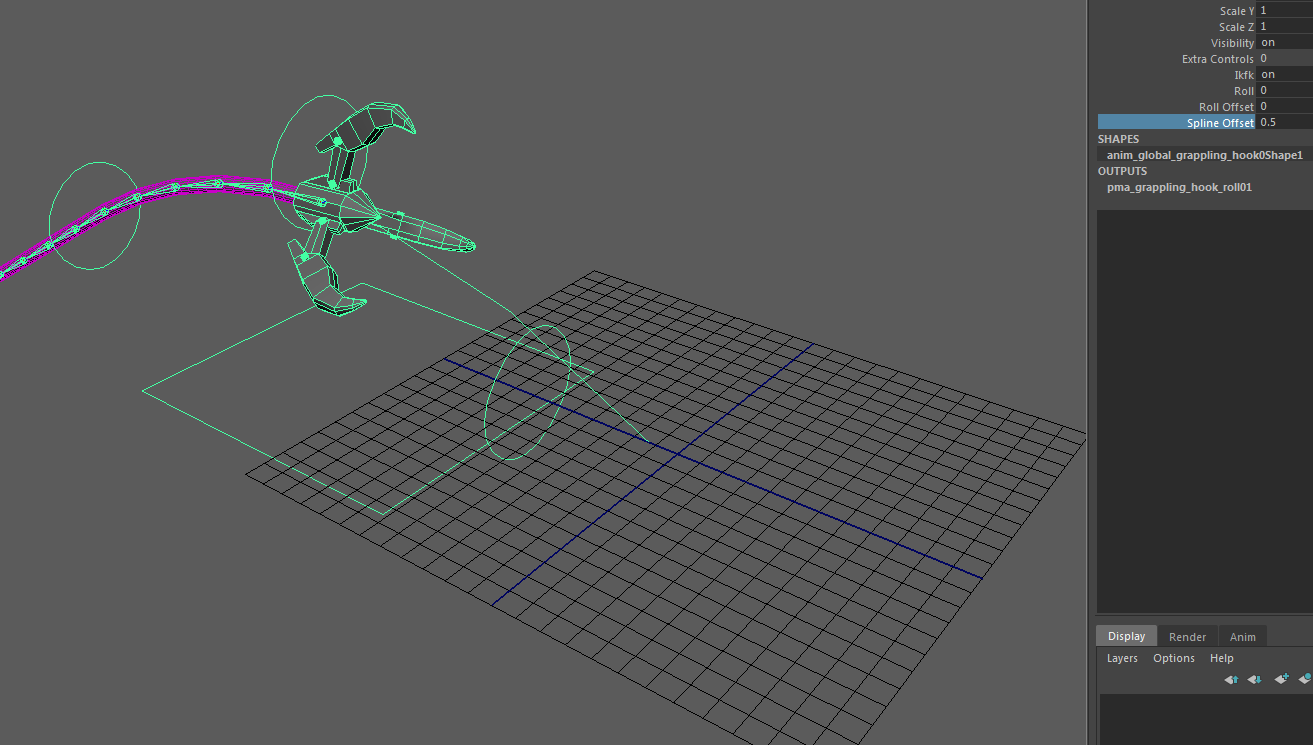Create a new empty layer icon

[x=1281, y=679]
